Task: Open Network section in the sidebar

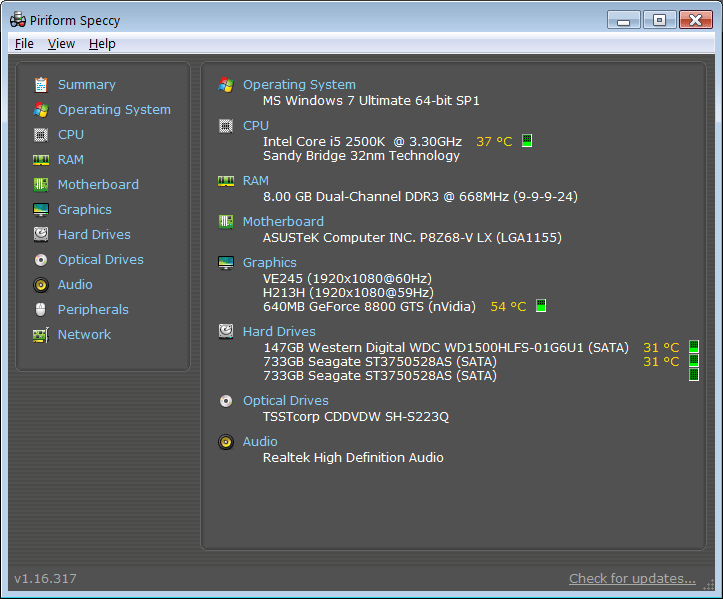Action: pos(84,335)
